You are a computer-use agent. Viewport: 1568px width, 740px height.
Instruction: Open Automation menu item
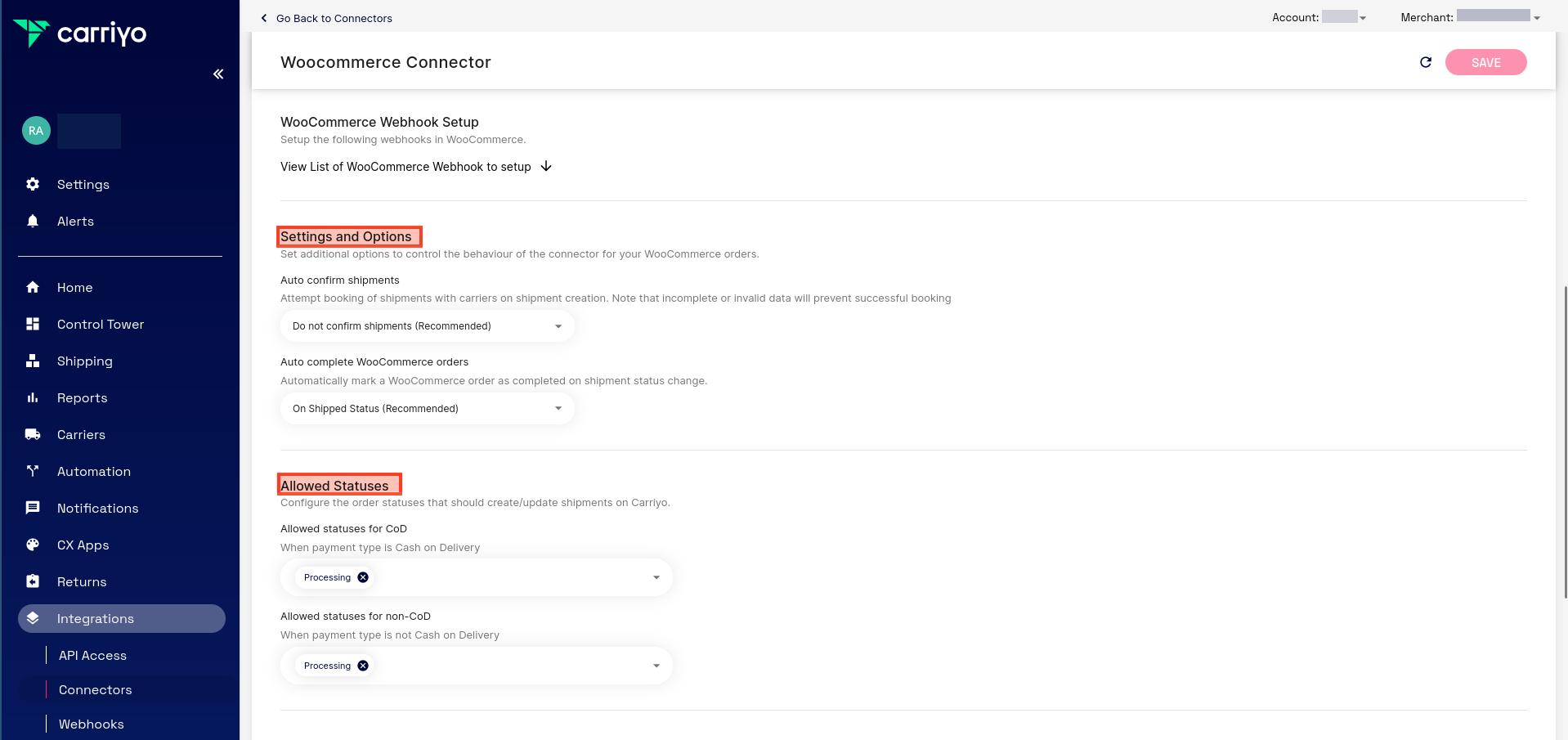click(94, 472)
